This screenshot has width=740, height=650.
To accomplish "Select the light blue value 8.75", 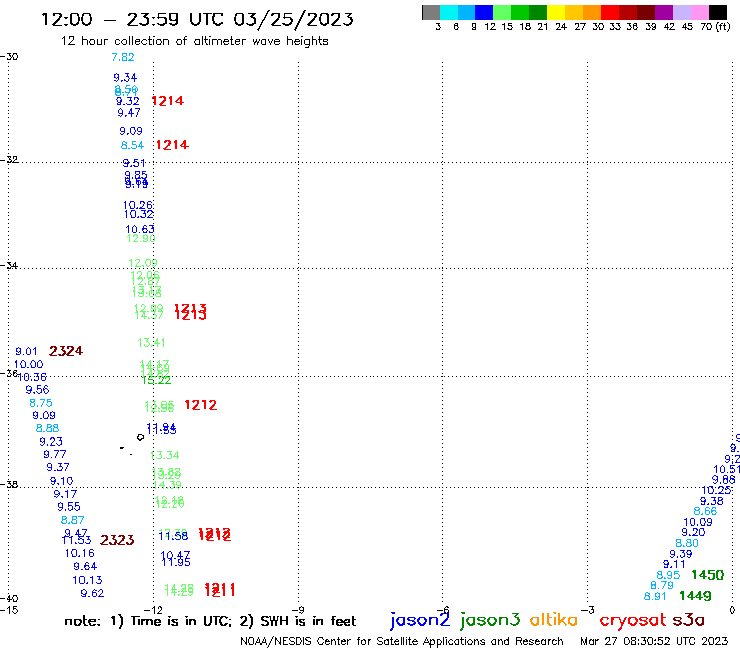I will click(41, 403).
